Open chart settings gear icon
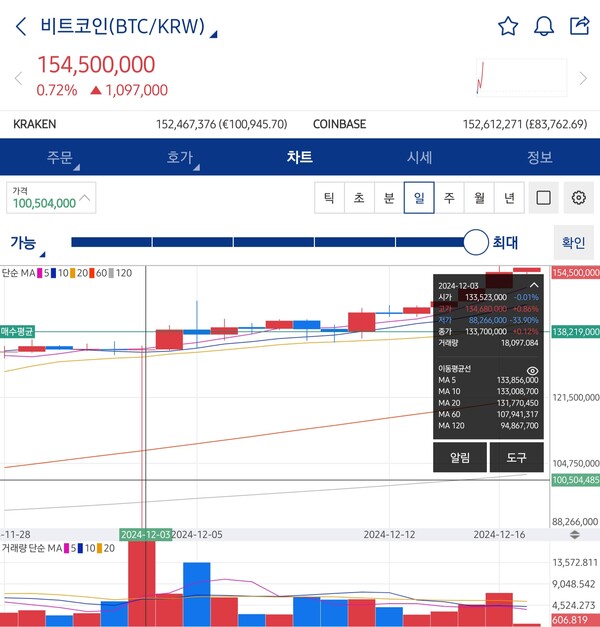This screenshot has width=600, height=627. tap(578, 198)
